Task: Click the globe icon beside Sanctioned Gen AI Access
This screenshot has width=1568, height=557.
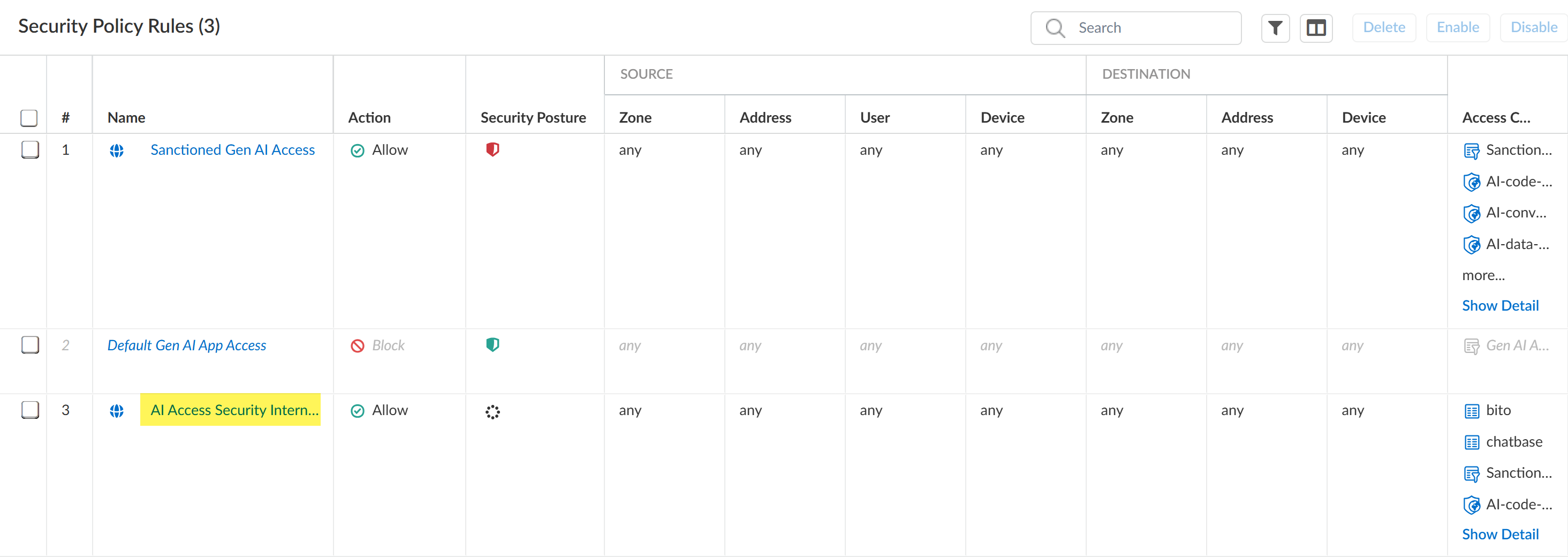Action: [x=117, y=150]
